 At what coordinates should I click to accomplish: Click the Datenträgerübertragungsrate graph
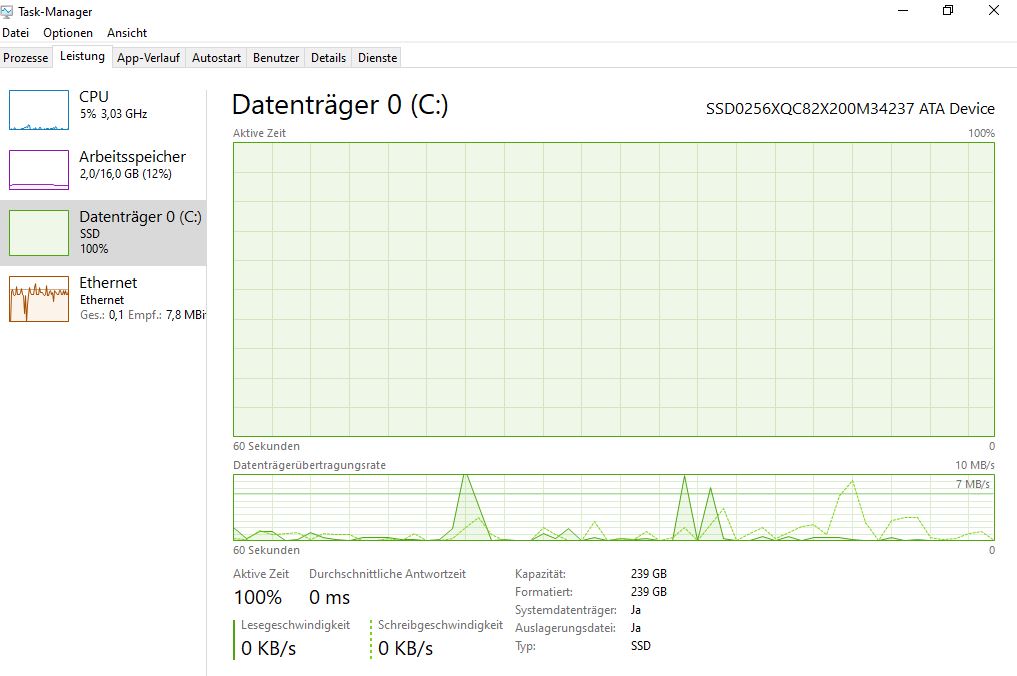(613, 508)
